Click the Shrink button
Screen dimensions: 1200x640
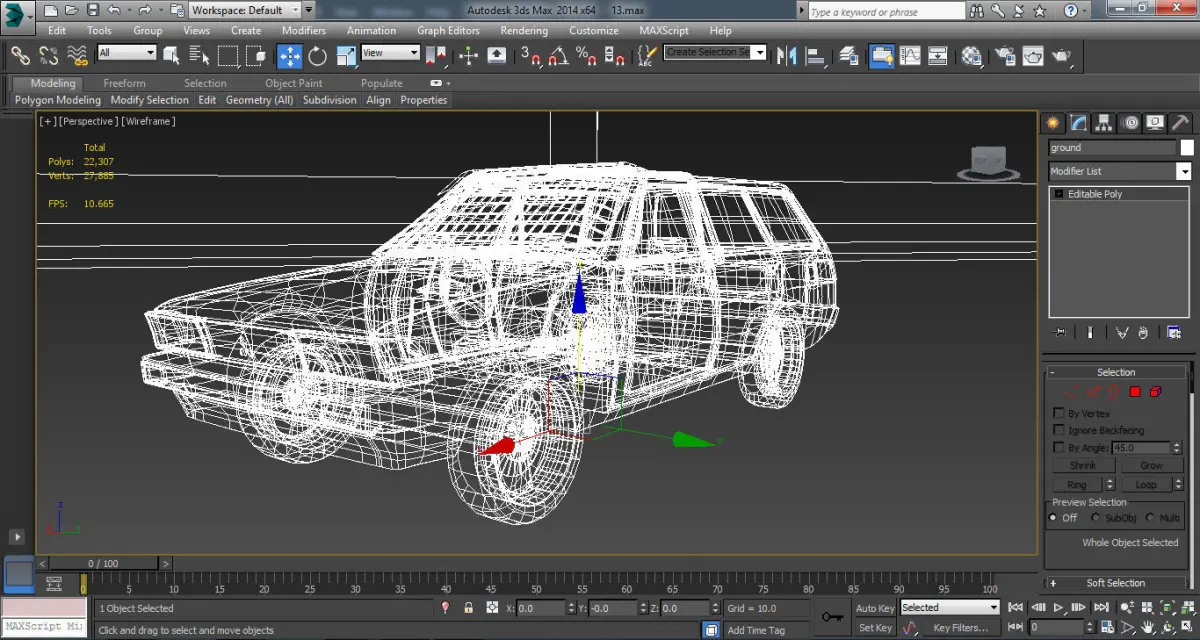(1083, 465)
